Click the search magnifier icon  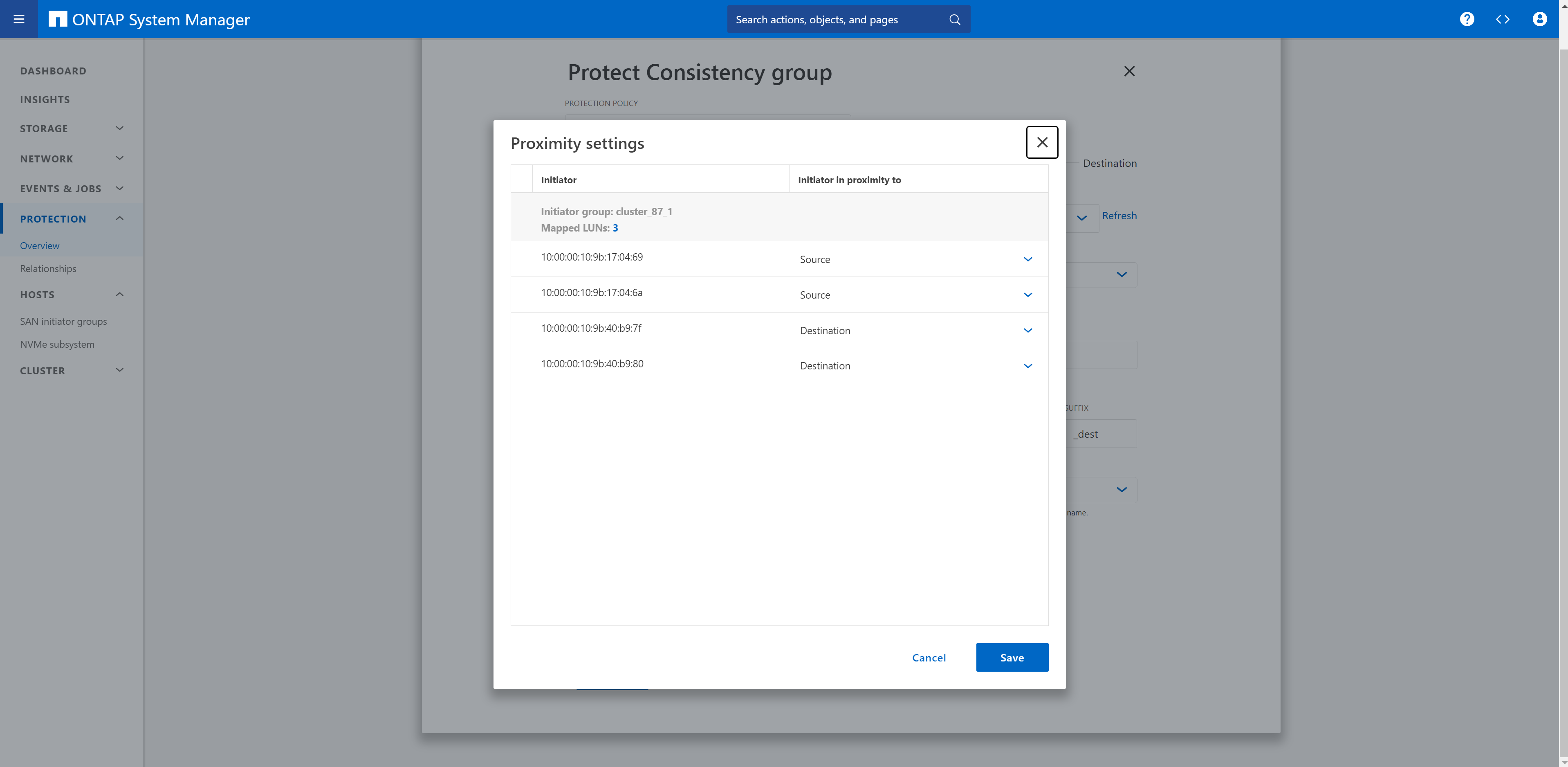point(954,20)
